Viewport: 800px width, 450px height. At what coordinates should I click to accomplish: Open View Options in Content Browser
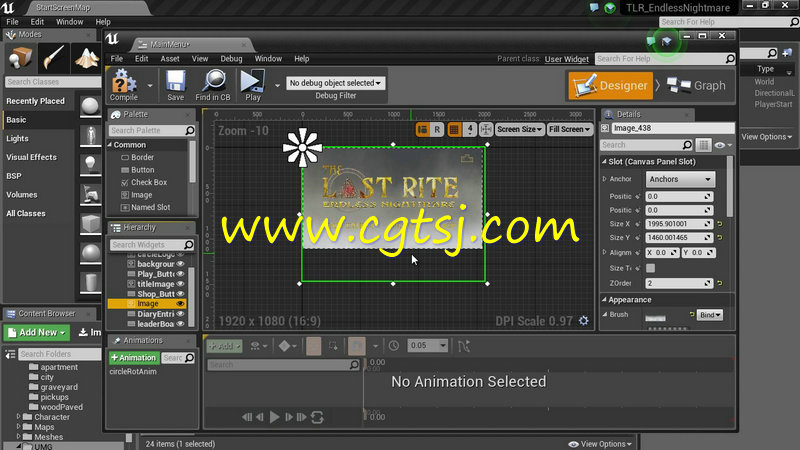pyautogui.click(x=599, y=444)
